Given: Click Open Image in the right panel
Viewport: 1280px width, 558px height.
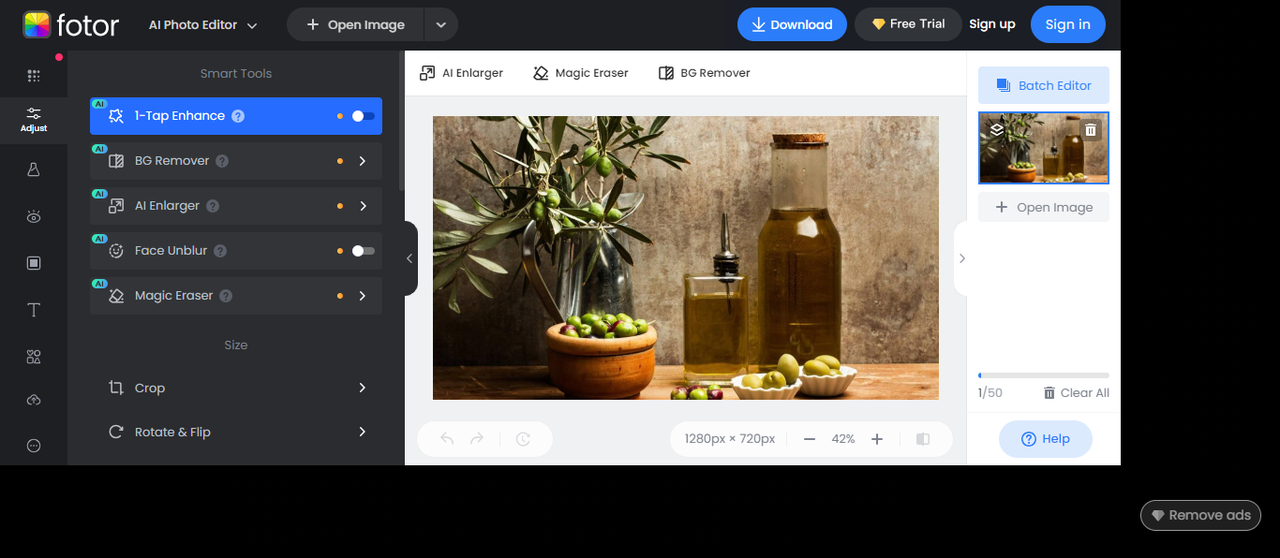Looking at the screenshot, I should [1043, 208].
